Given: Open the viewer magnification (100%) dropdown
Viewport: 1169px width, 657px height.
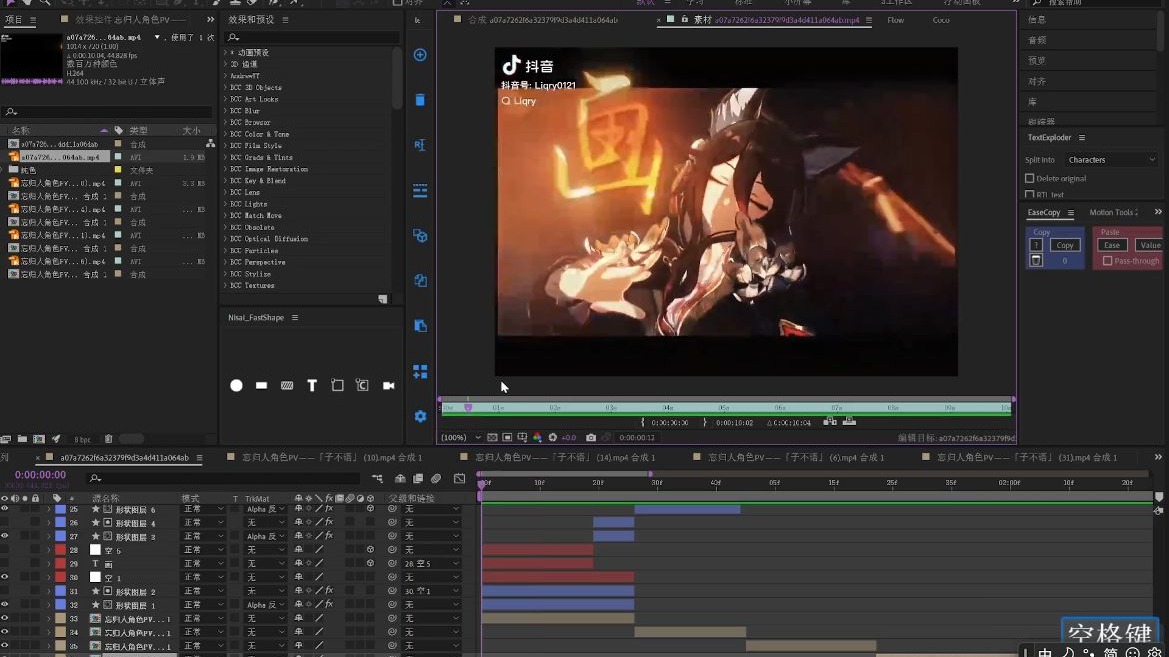Looking at the screenshot, I should click(461, 438).
